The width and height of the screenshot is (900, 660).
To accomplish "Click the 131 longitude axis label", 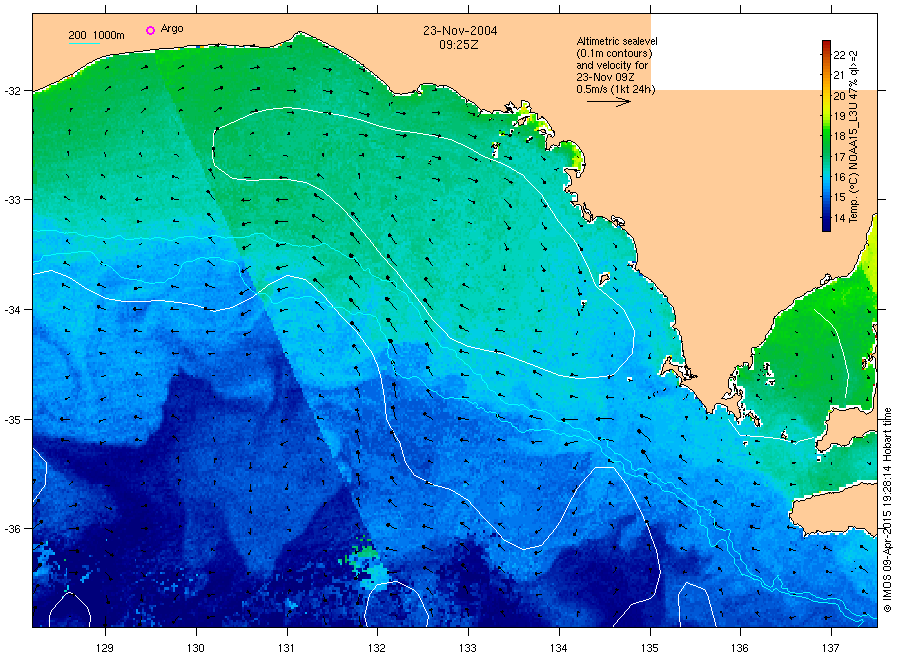I will [286, 648].
